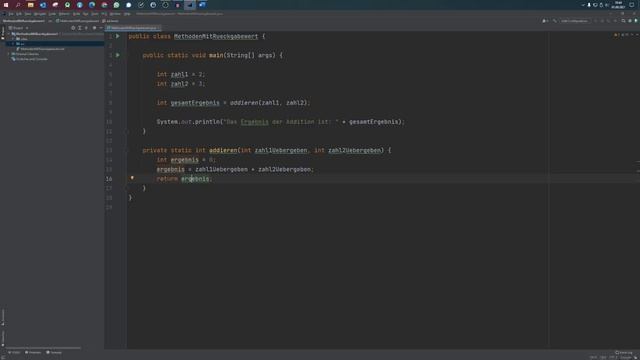This screenshot has height=360, width=640.
Task: Select opened file in Project panel (locate icon)
Action: (73, 28)
